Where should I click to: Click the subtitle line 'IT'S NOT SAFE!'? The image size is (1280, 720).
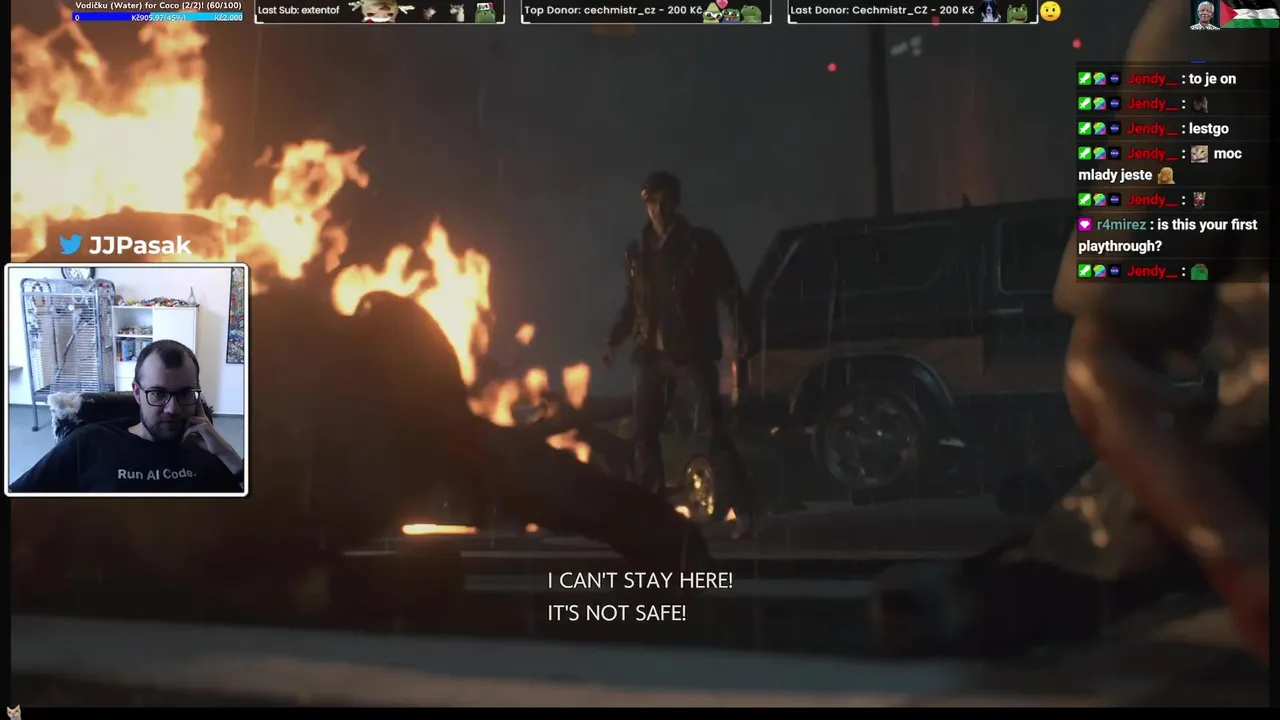point(617,613)
